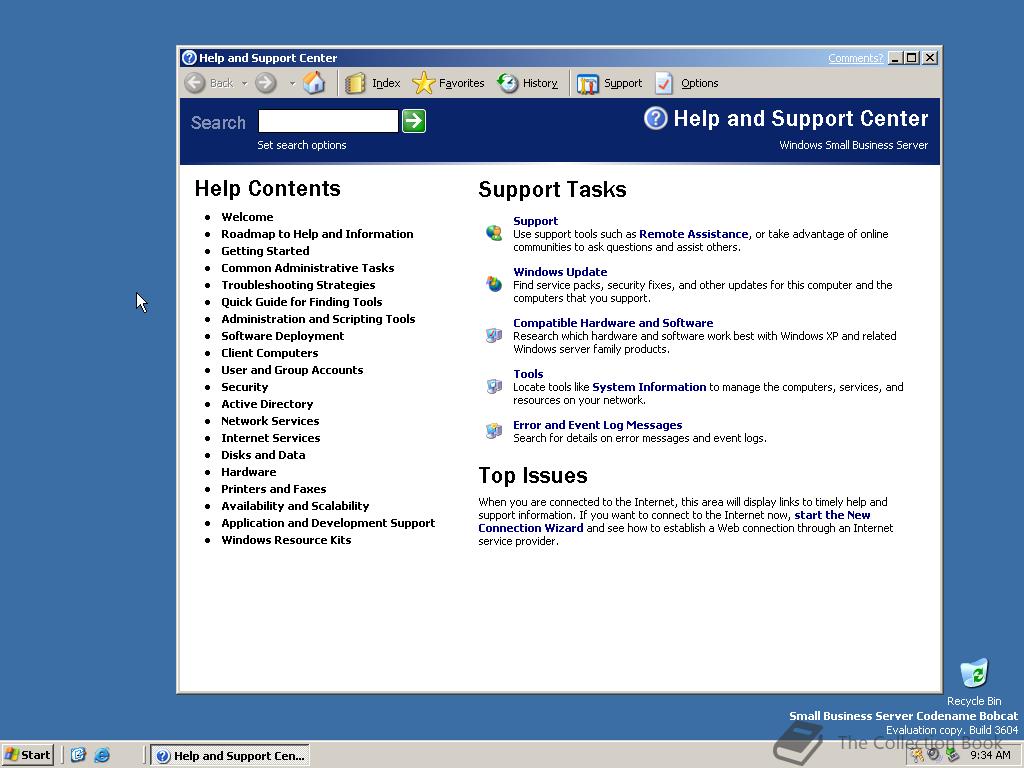Image resolution: width=1024 pixels, height=768 pixels.
Task: Open Roadmap to Help and Information
Action: pos(317,234)
